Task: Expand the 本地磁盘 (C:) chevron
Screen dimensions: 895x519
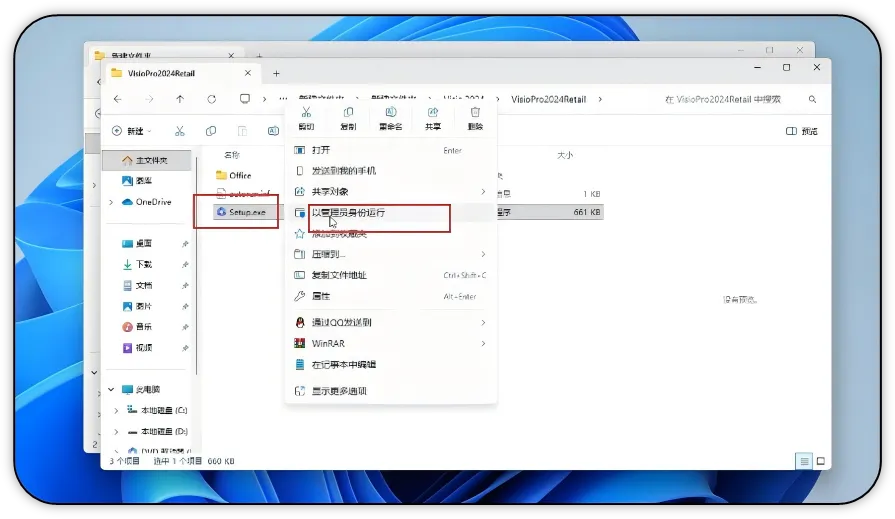Action: pos(116,411)
